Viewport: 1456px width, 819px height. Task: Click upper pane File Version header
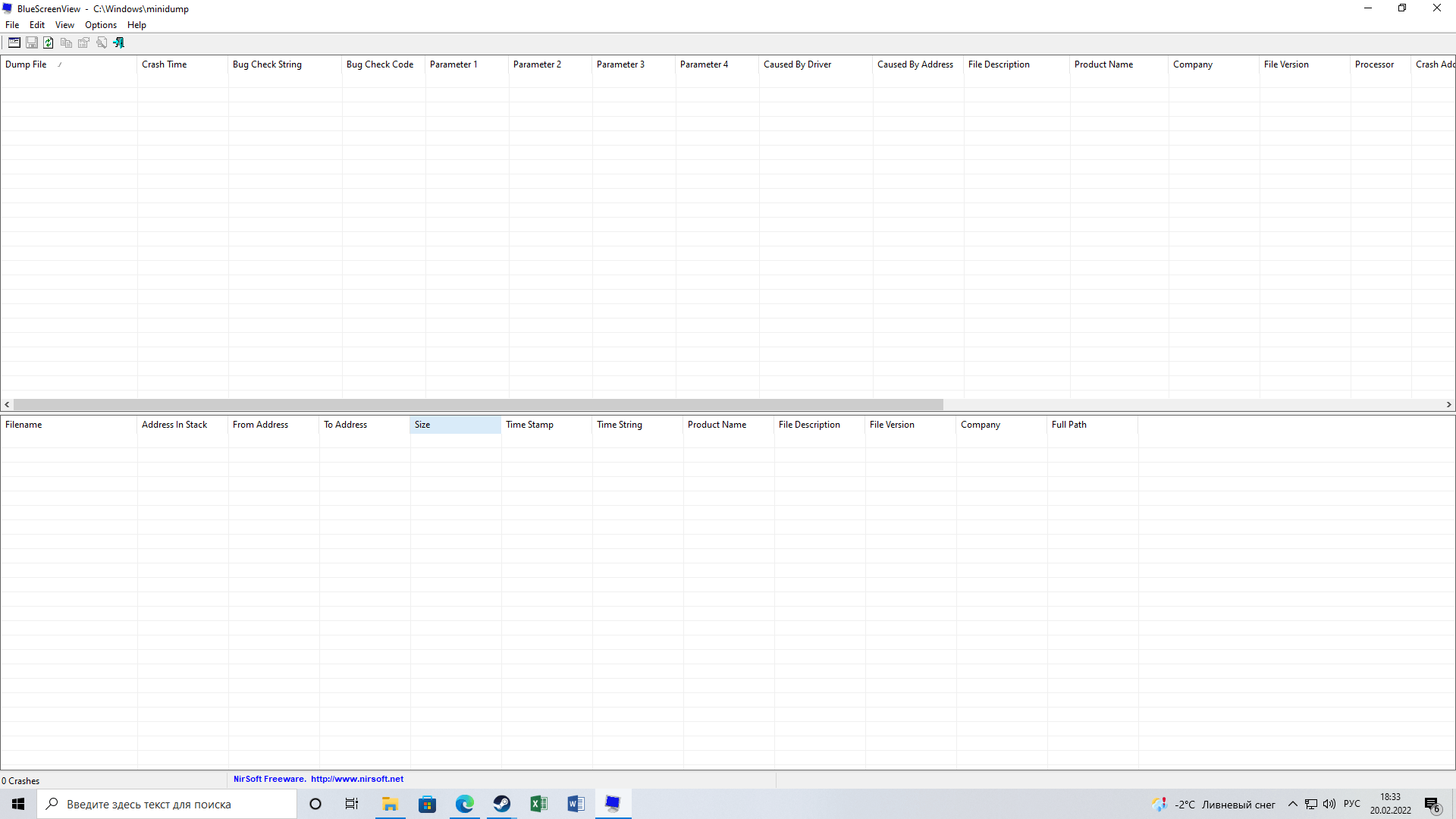[x=1304, y=64]
